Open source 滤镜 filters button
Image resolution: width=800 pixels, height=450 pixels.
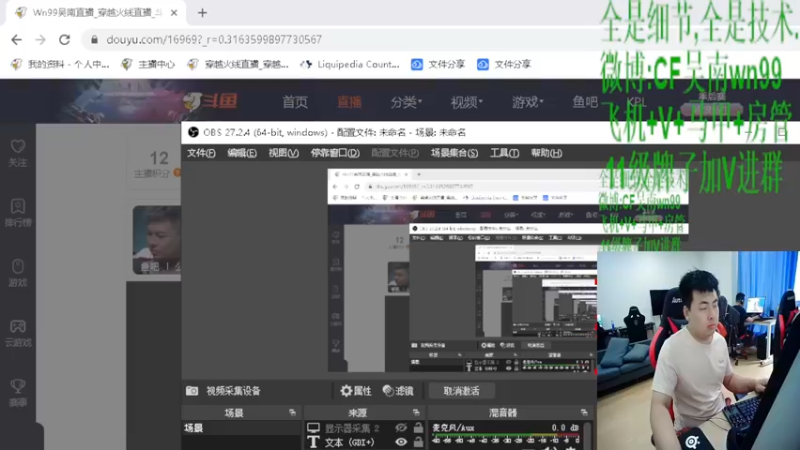397,391
